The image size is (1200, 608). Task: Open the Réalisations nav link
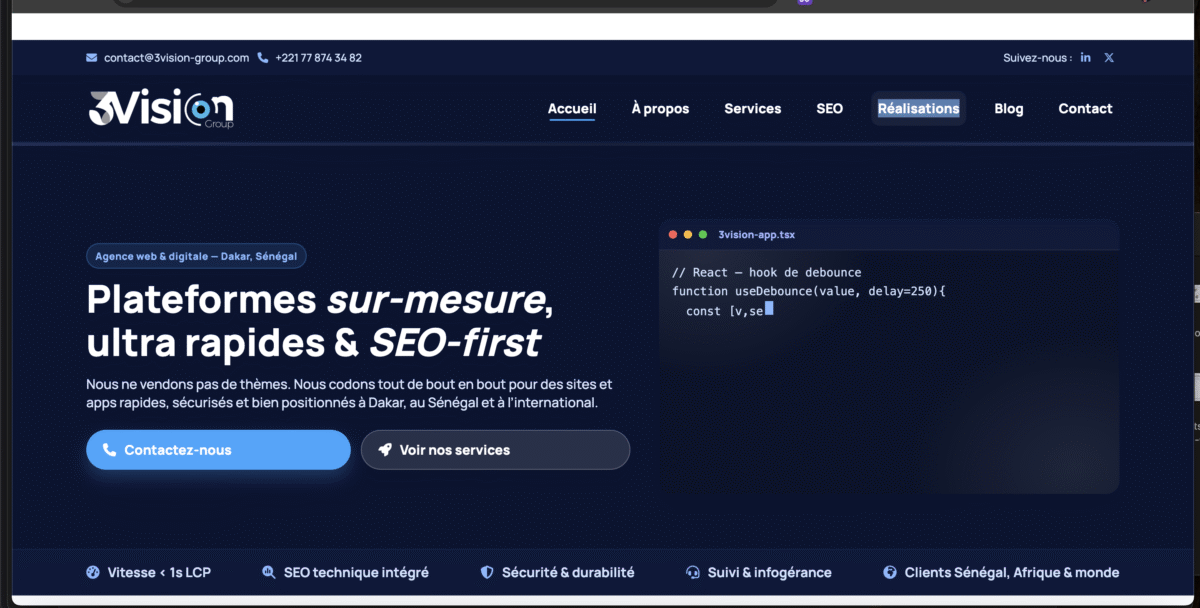click(918, 109)
